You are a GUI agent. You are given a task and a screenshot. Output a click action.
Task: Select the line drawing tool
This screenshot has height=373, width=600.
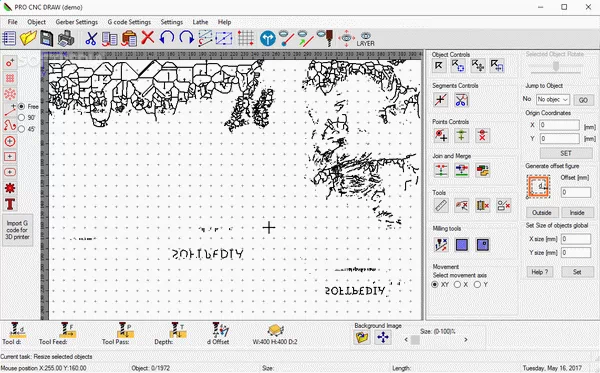click(x=10, y=111)
